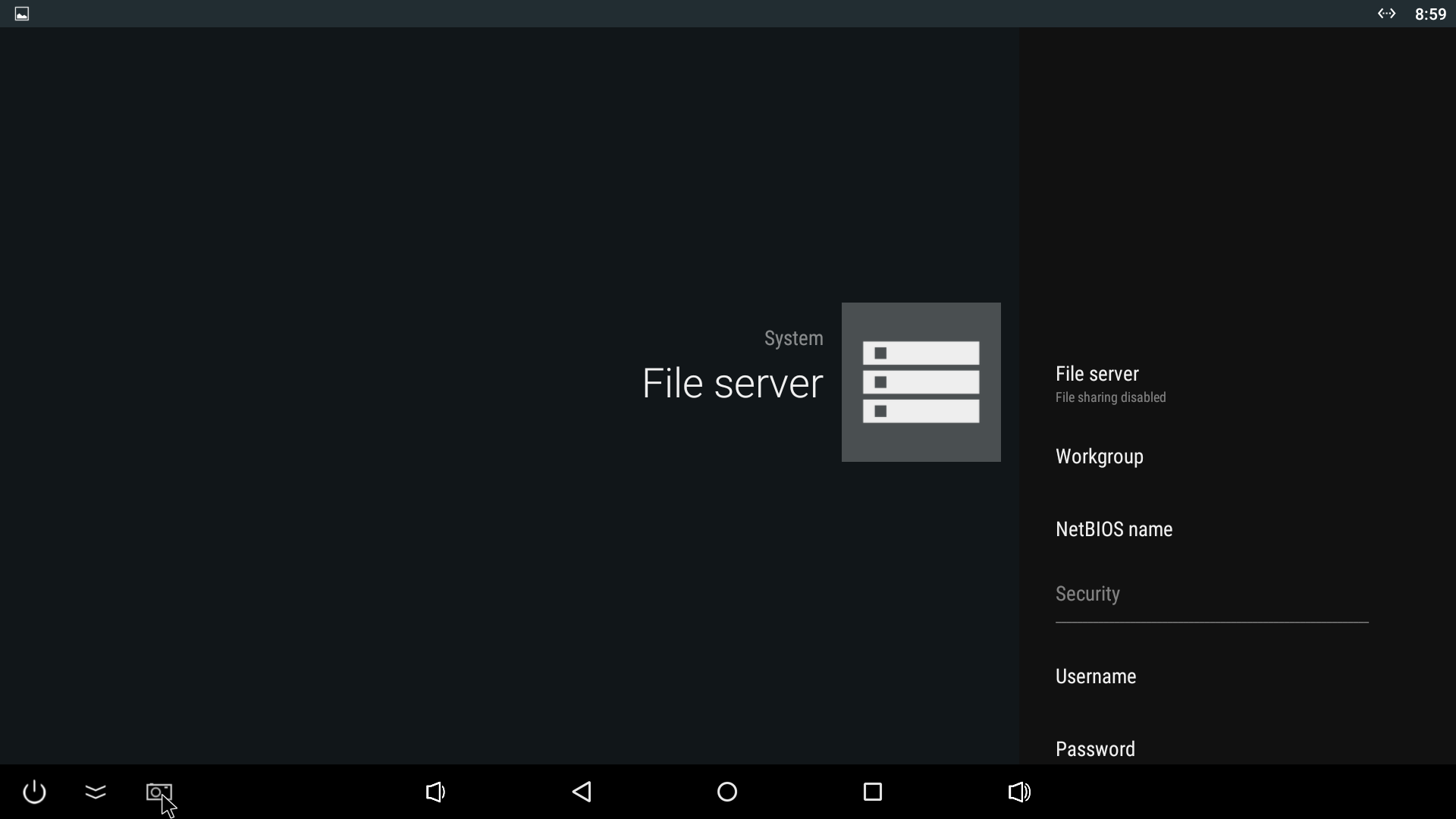Open the File server sharing setting

[1212, 384]
